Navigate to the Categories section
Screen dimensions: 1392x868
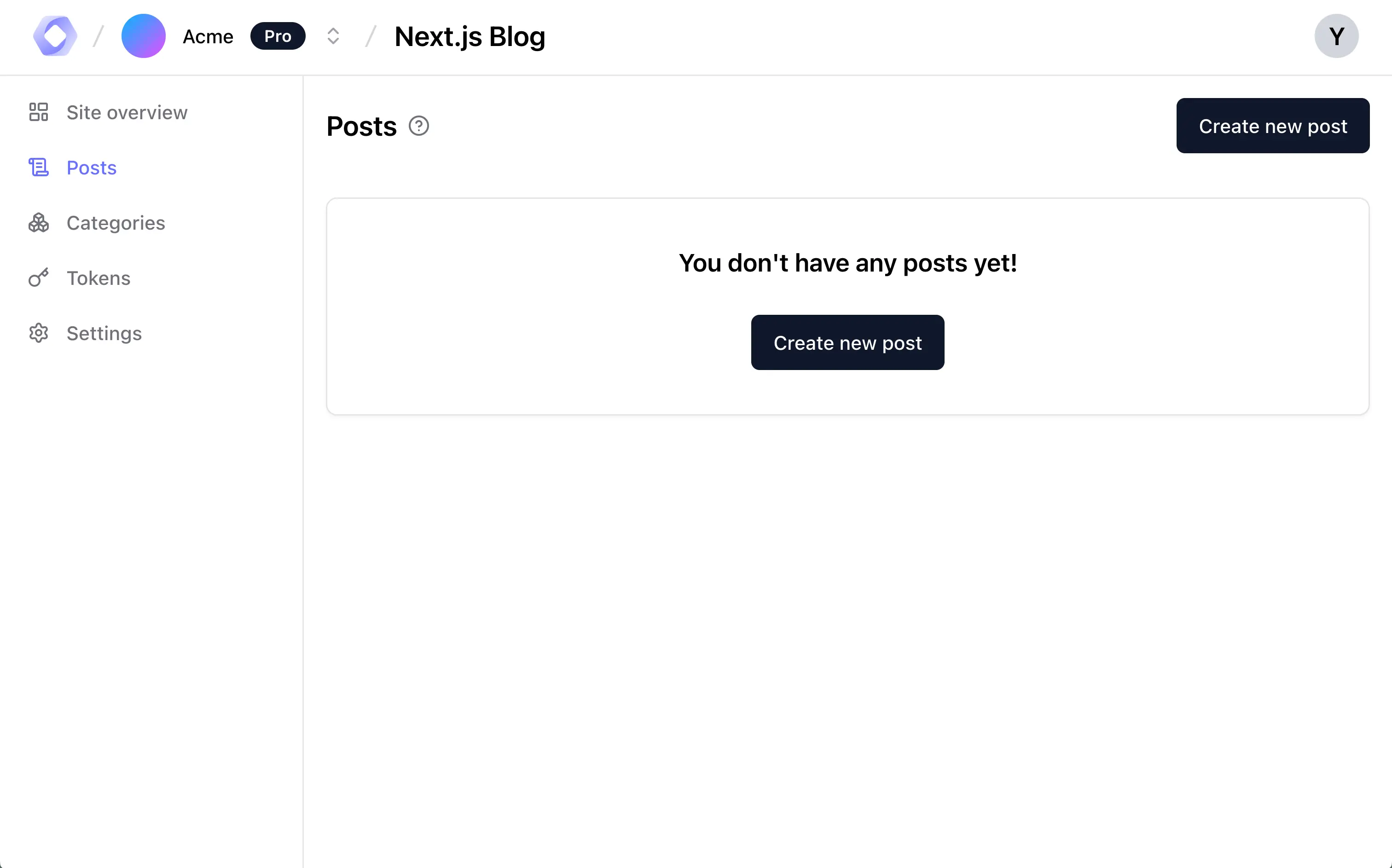point(116,223)
